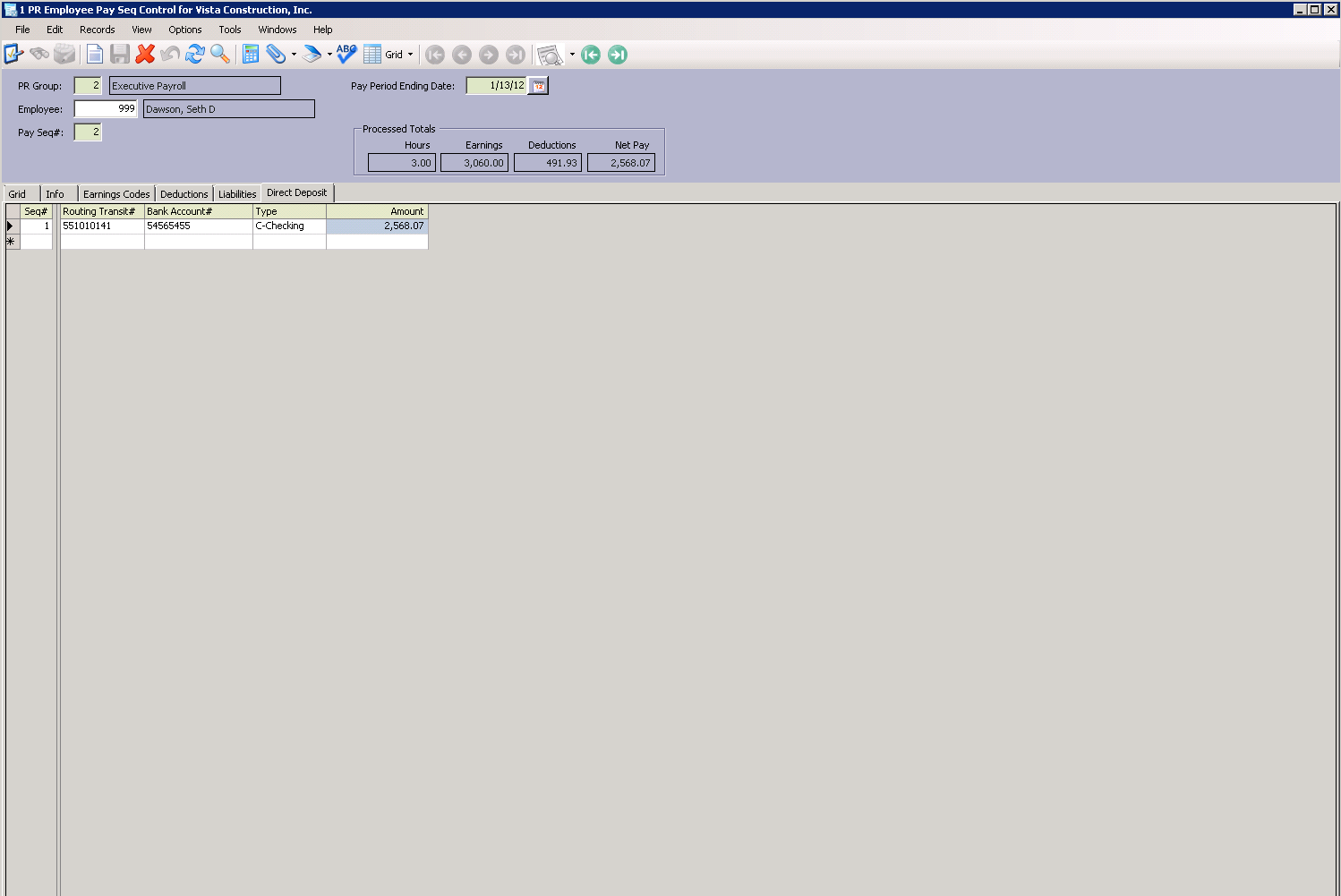Click the paperclip attachments icon
Viewport: 1341px width, 896px height.
pos(276,55)
